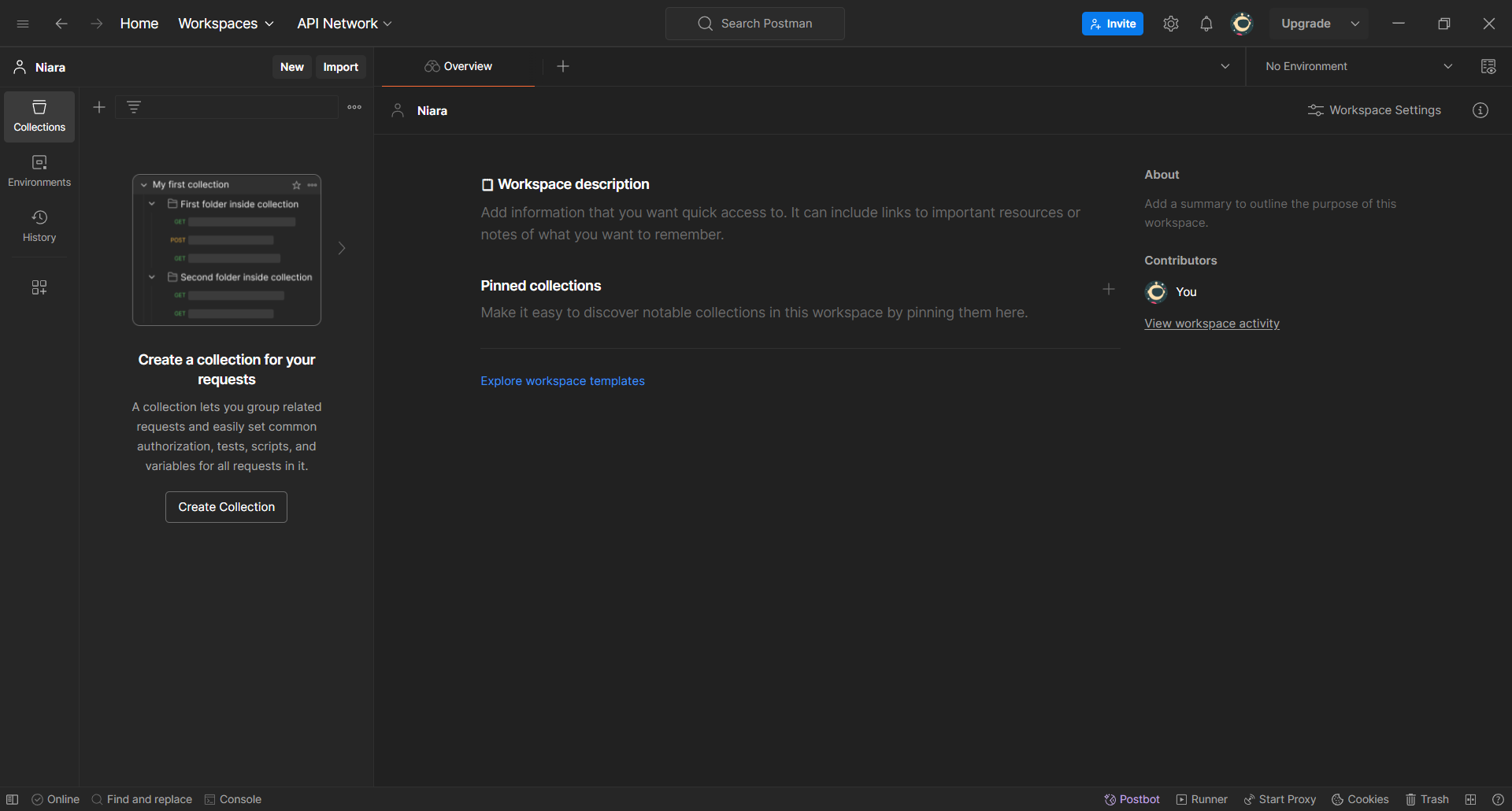The image size is (1512, 811).
Task: Focus the collections filter input
Action: 227,107
